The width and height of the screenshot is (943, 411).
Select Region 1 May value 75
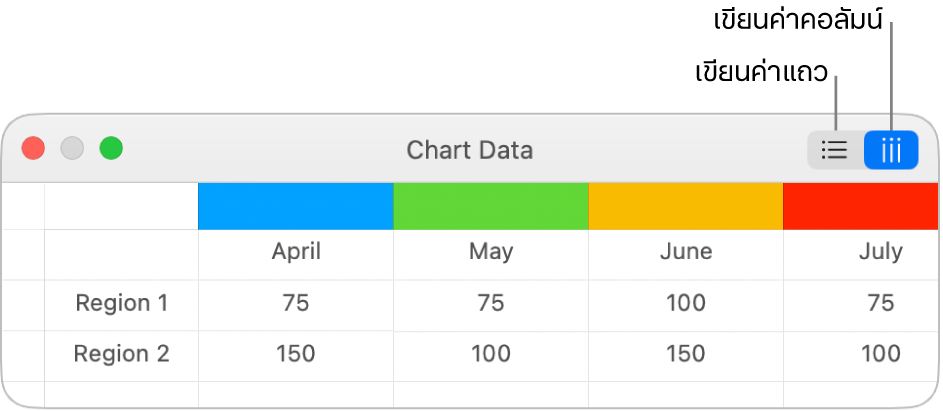491,303
